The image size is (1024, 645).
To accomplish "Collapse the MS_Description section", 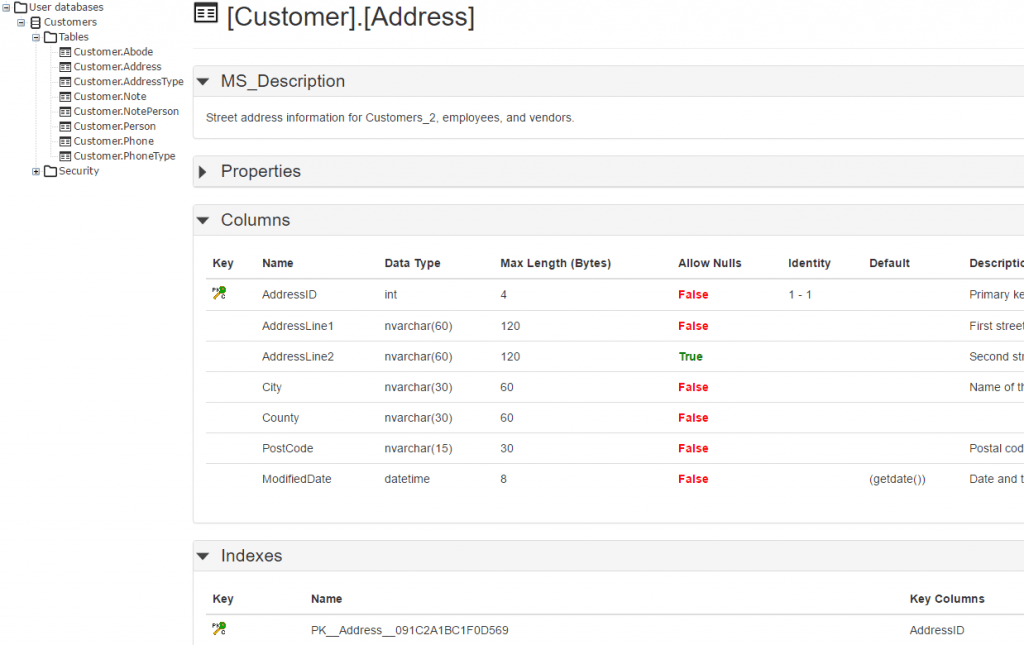I will pyautogui.click(x=203, y=81).
